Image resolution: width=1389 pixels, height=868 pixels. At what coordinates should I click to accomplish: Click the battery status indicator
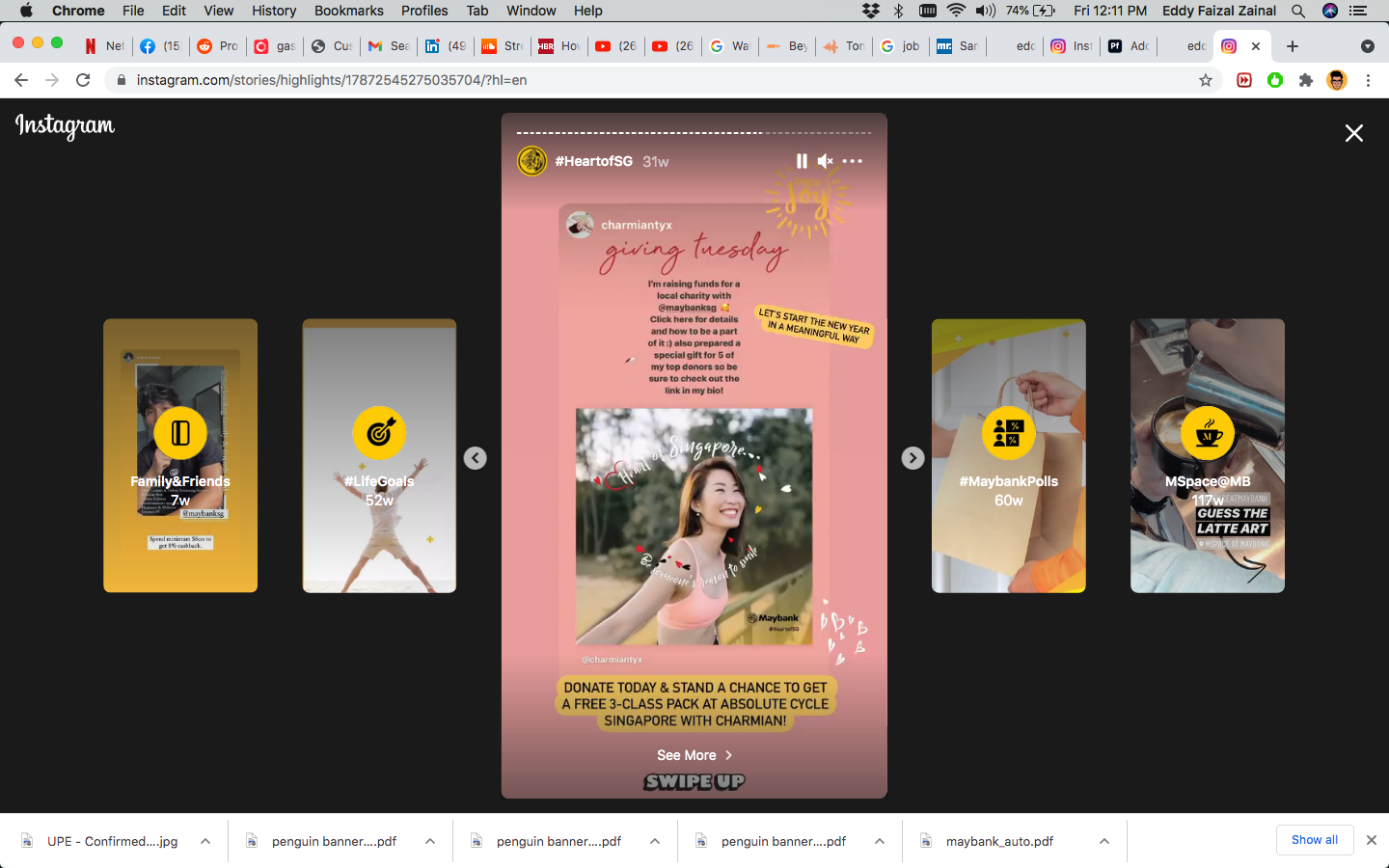pyautogui.click(x=1030, y=11)
